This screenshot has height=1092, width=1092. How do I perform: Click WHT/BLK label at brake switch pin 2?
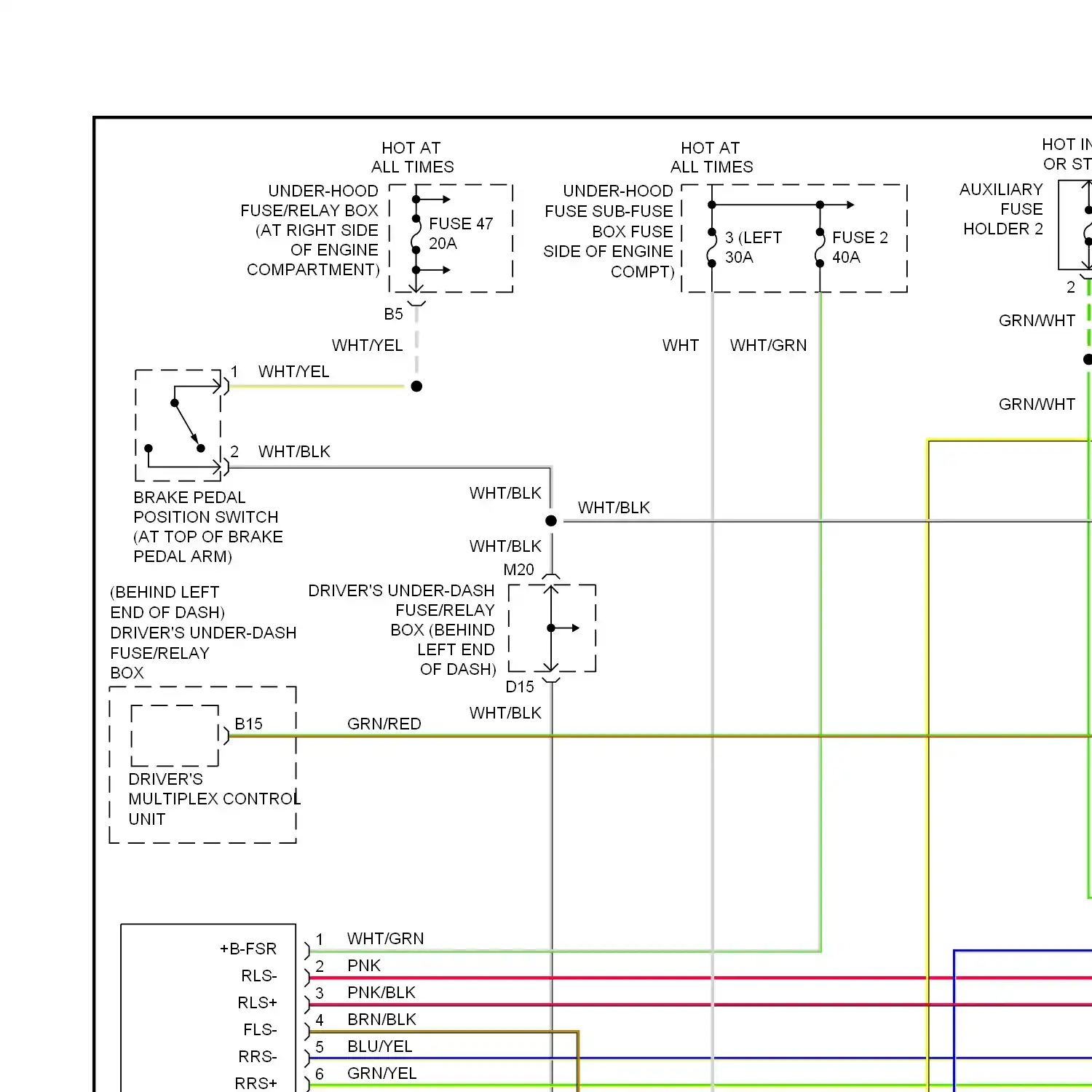click(294, 451)
